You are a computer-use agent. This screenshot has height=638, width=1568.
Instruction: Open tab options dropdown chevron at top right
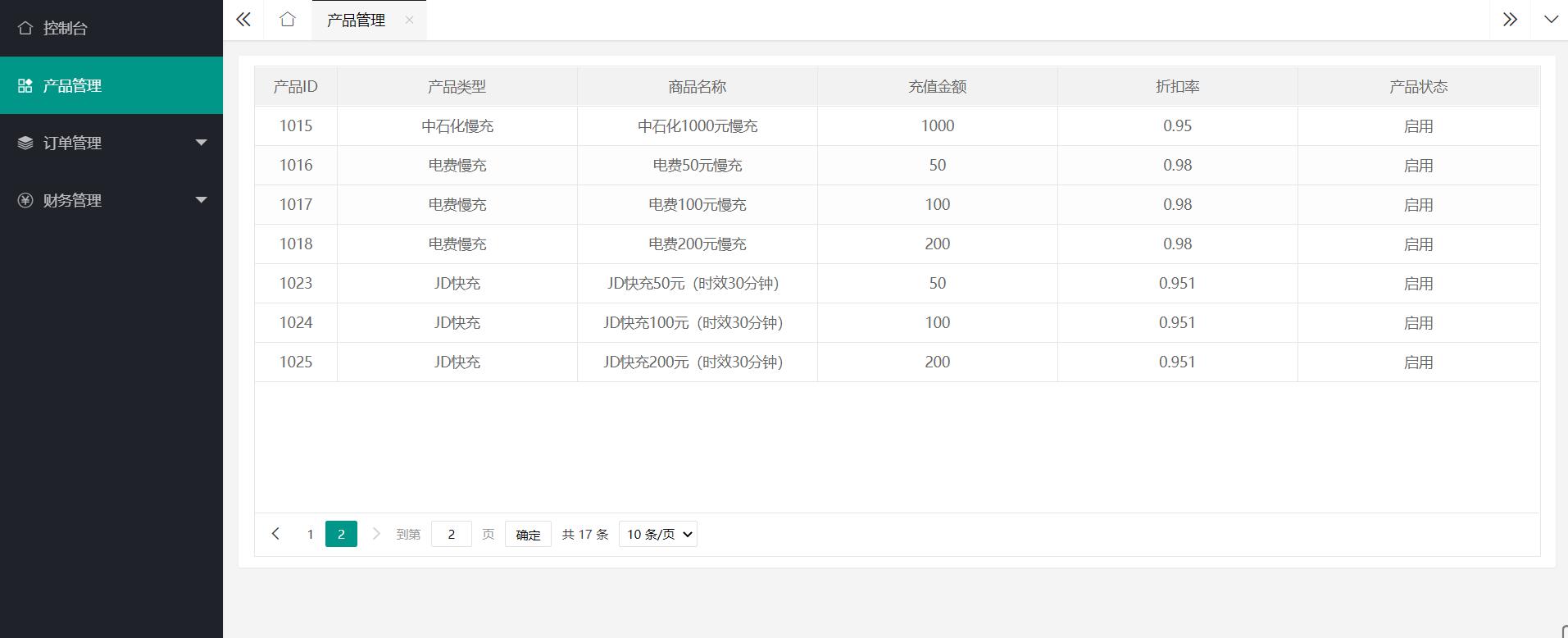1551,20
